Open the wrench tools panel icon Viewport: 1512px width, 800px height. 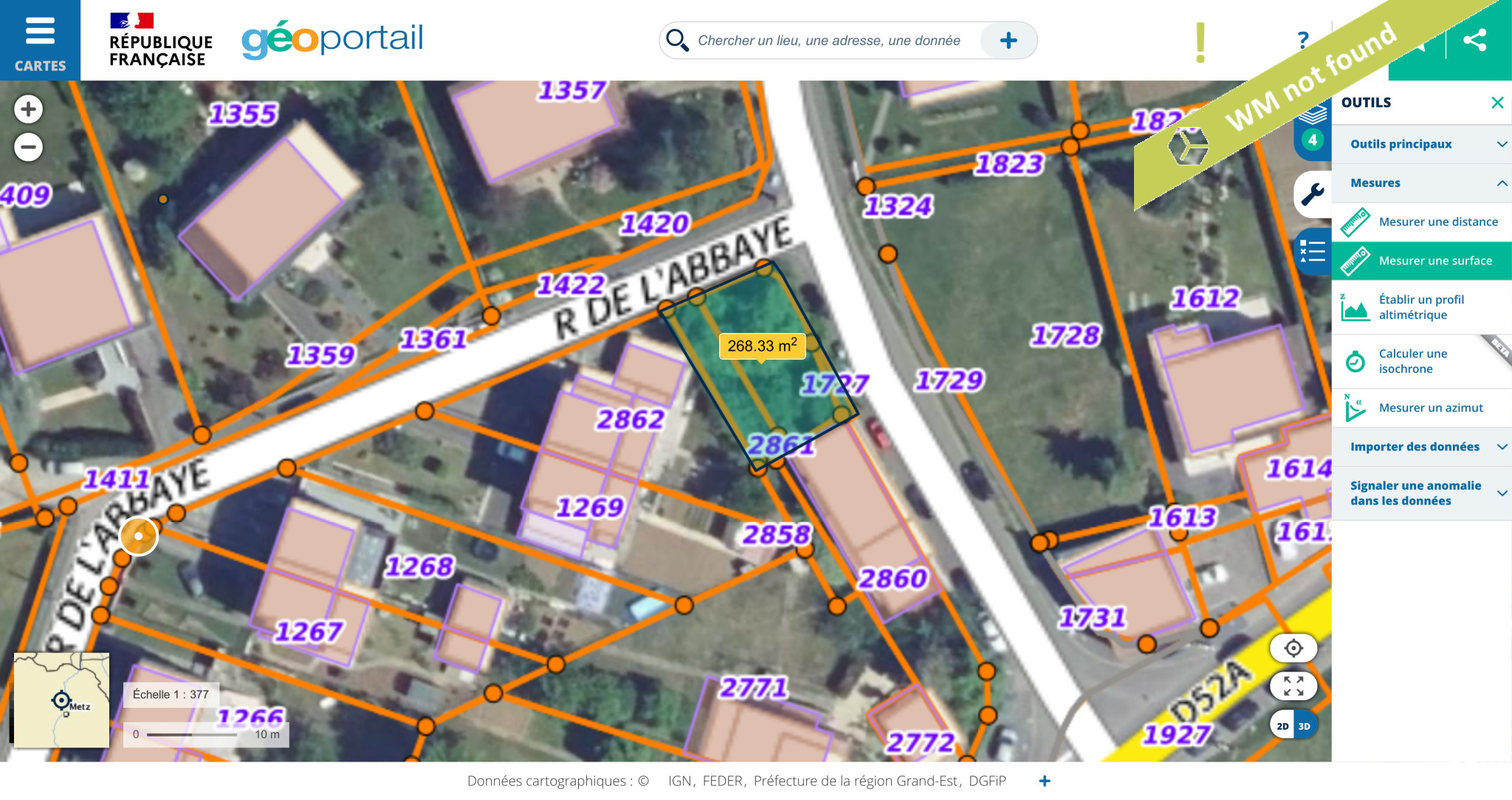point(1313,194)
